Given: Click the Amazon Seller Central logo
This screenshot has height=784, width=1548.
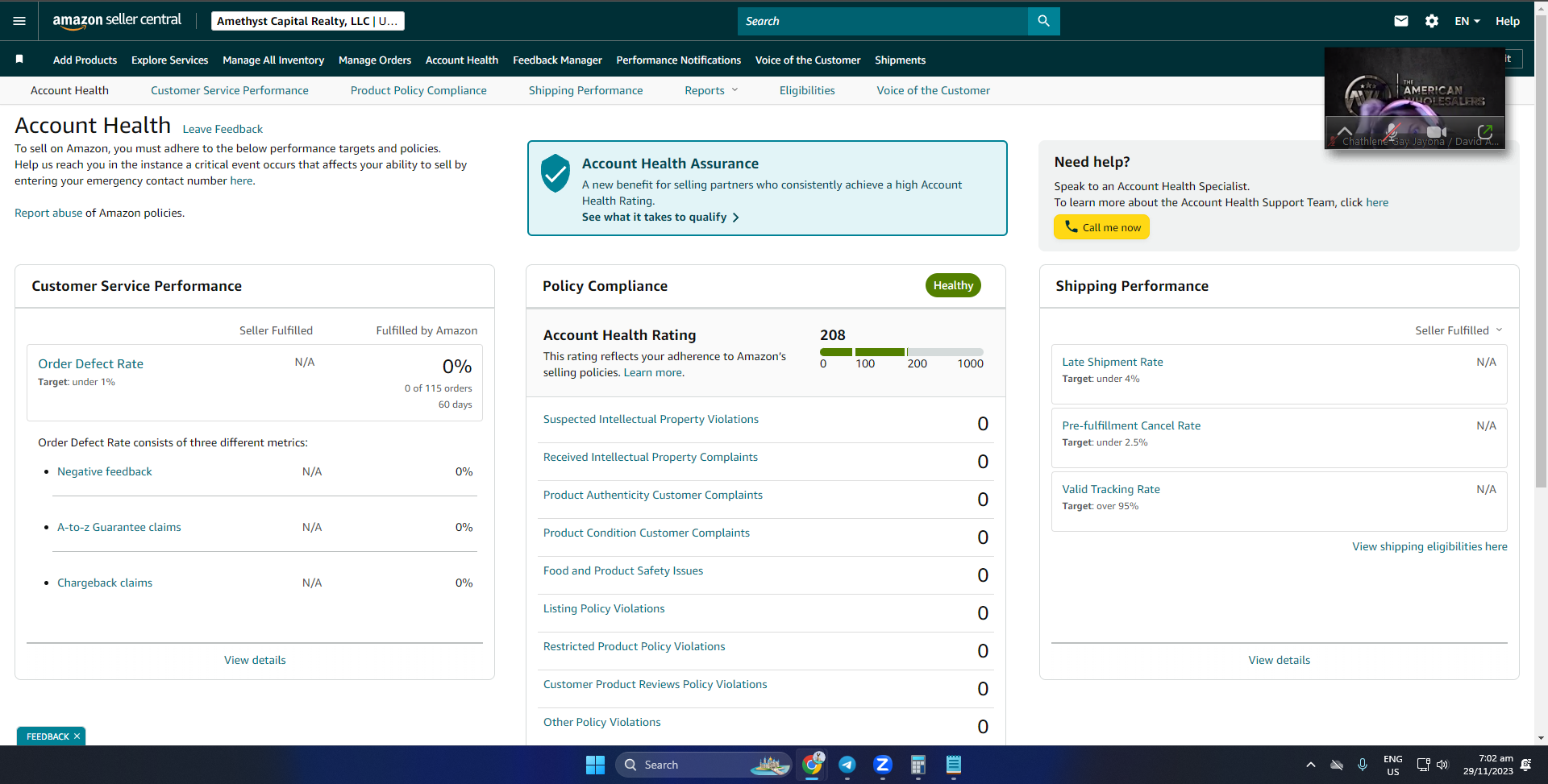Looking at the screenshot, I should pos(117,21).
